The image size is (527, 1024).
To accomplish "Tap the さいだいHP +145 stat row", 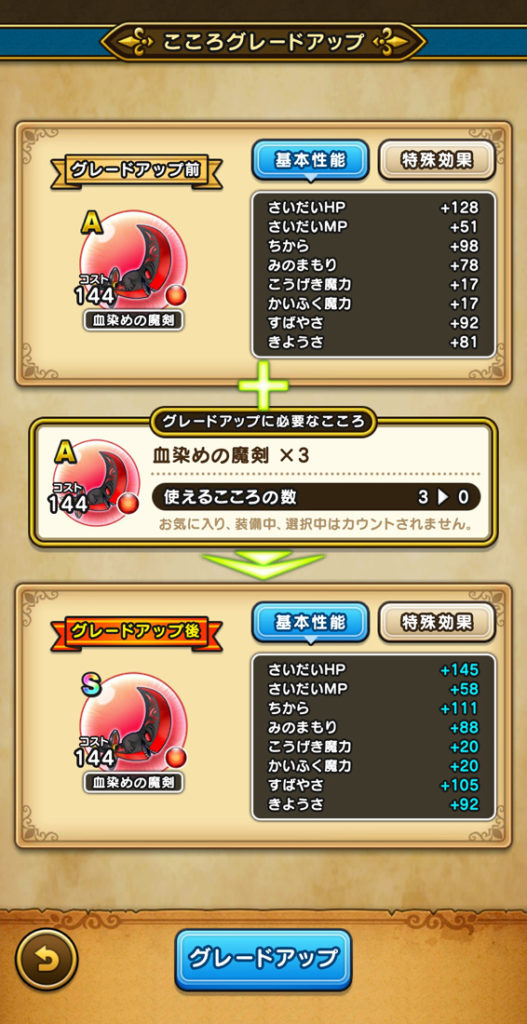I will 373,669.
